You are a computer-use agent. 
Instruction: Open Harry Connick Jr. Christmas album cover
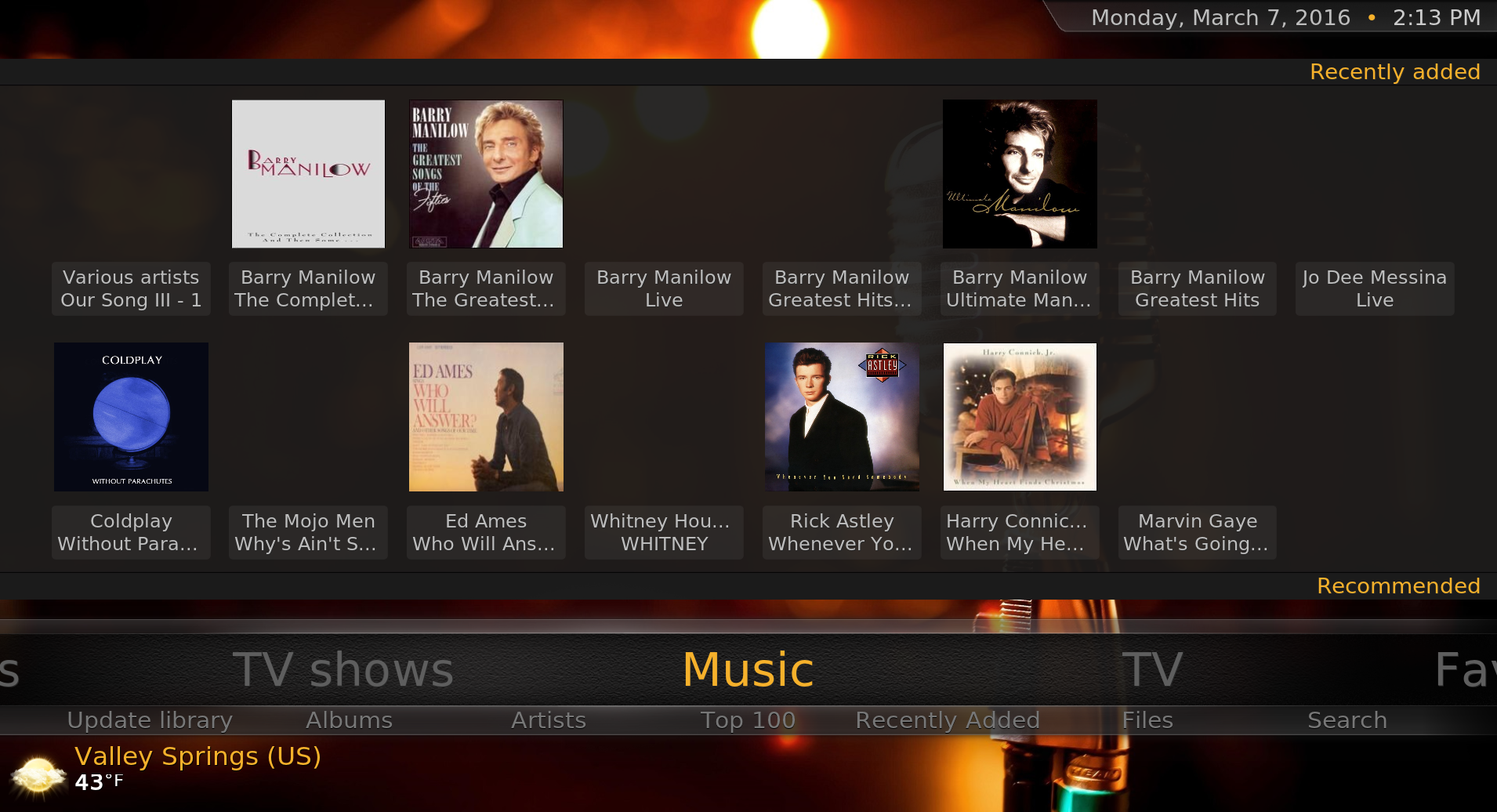coord(1020,417)
